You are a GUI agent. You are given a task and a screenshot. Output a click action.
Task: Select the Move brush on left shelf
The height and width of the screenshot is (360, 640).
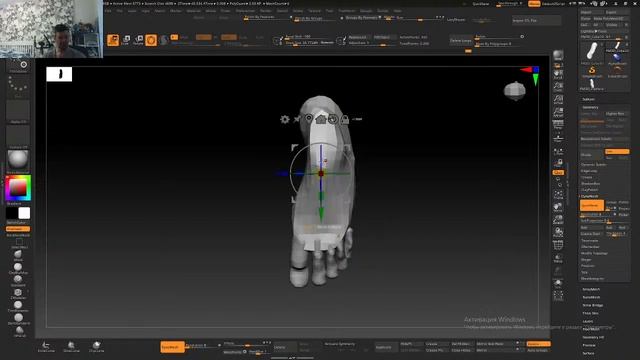coord(18,255)
